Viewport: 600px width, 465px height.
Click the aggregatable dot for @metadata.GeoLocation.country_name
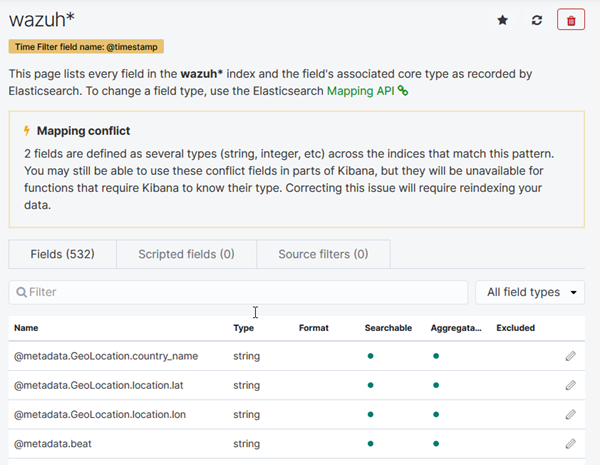pos(436,356)
